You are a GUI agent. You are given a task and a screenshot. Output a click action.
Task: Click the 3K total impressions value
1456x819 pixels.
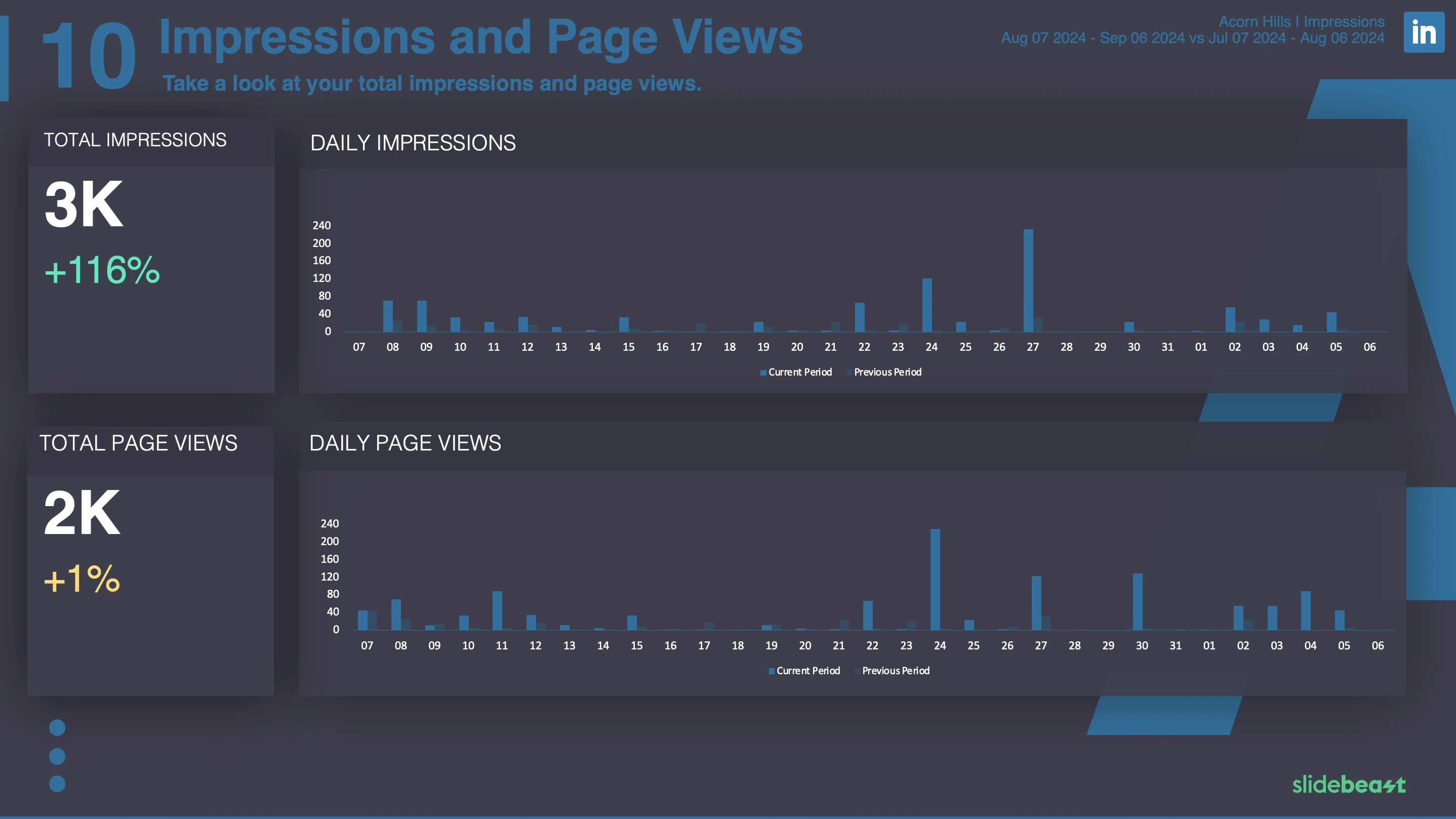pos(84,204)
